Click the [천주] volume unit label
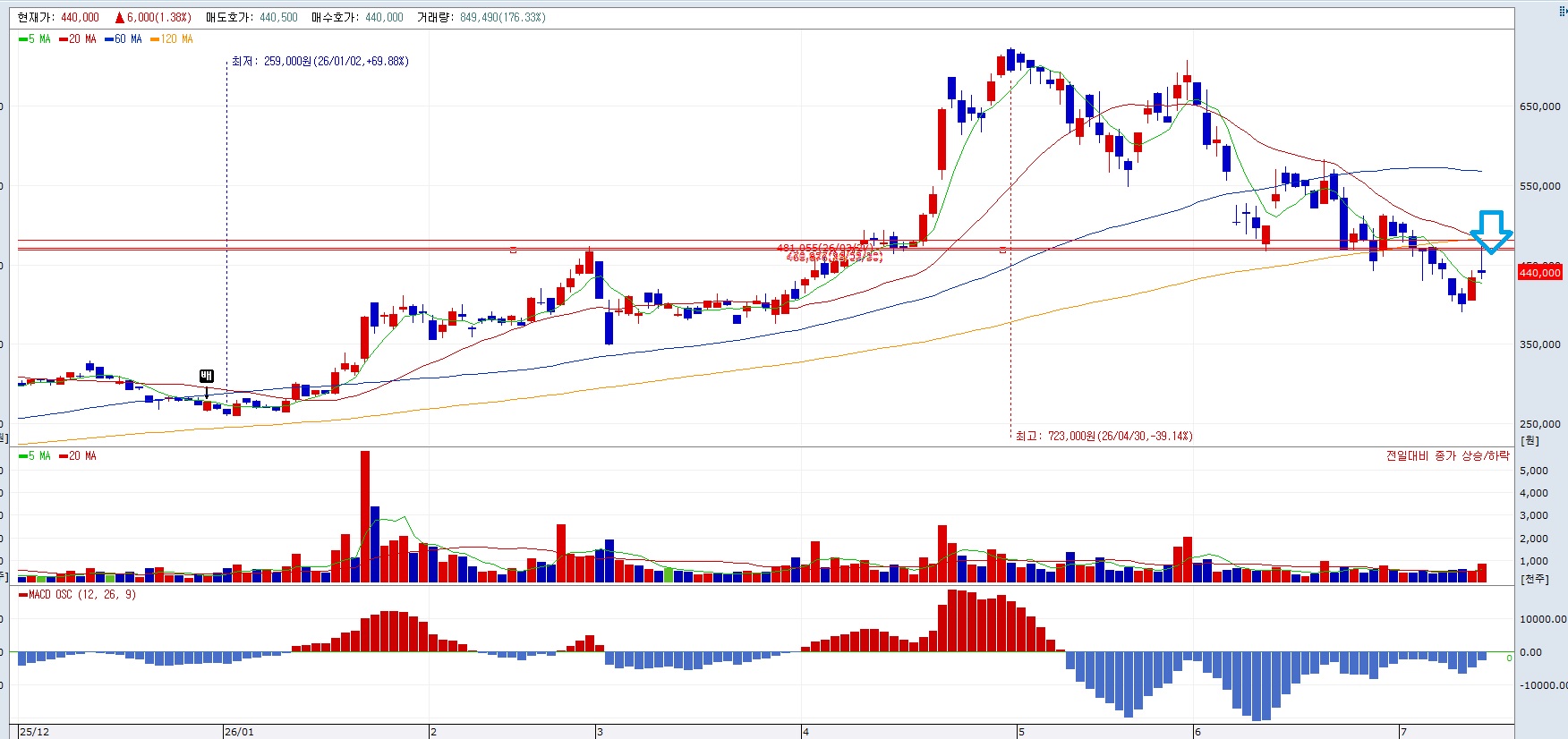This screenshot has width=1568, height=739. 1535,579
